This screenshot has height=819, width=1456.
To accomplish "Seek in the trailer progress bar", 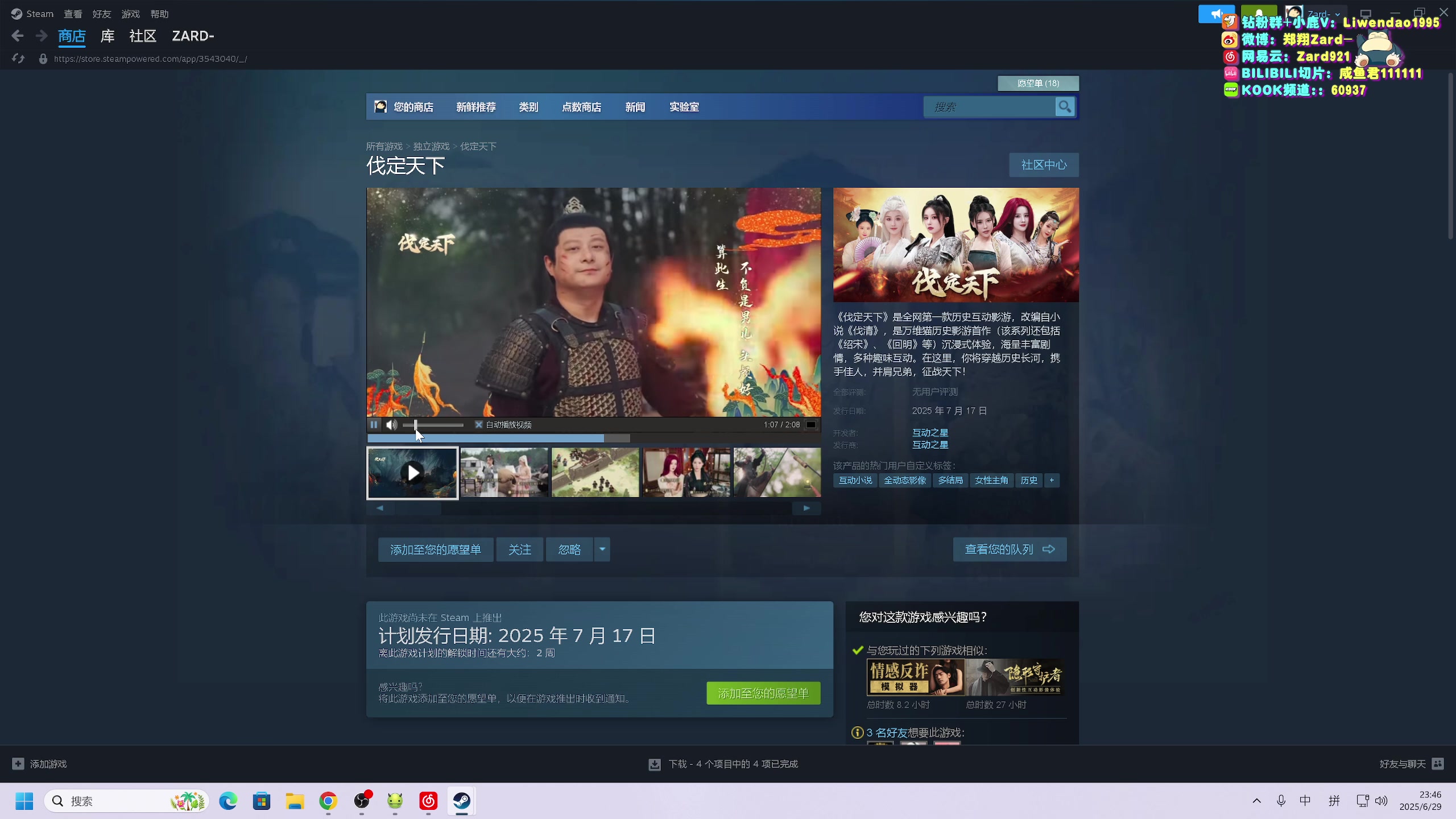I will click(x=594, y=439).
